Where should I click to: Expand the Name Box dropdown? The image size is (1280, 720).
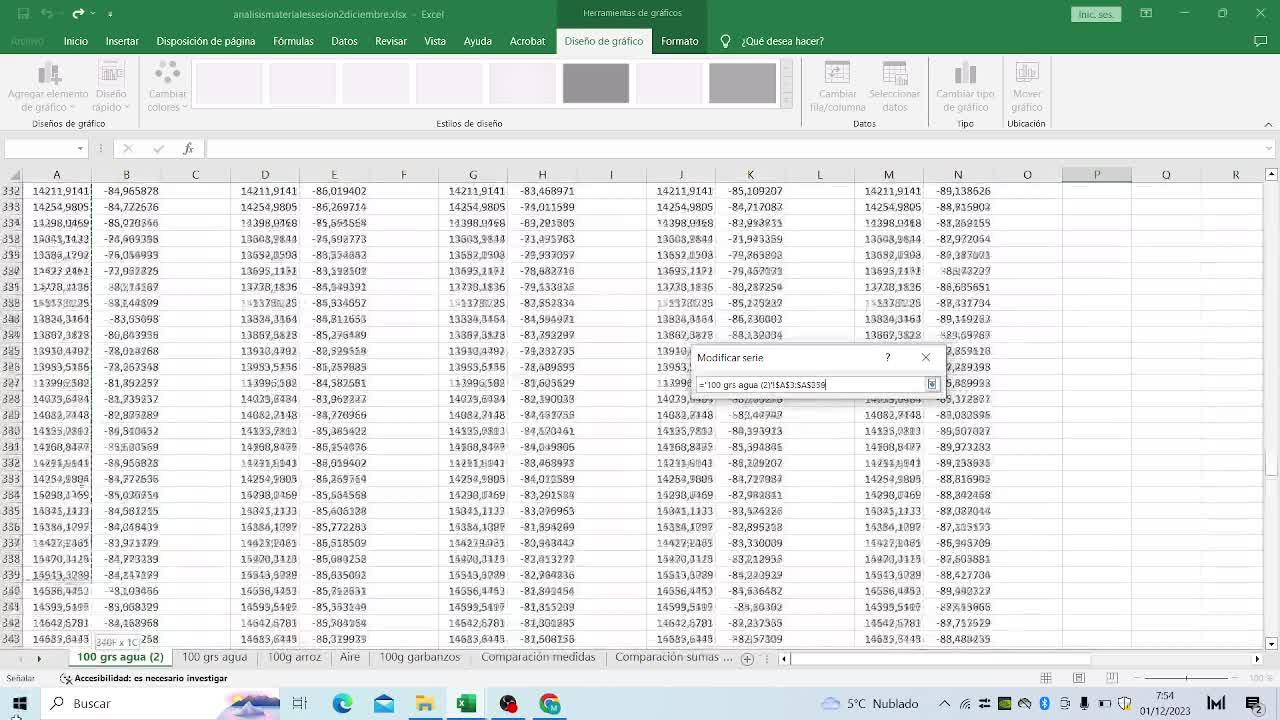80,149
